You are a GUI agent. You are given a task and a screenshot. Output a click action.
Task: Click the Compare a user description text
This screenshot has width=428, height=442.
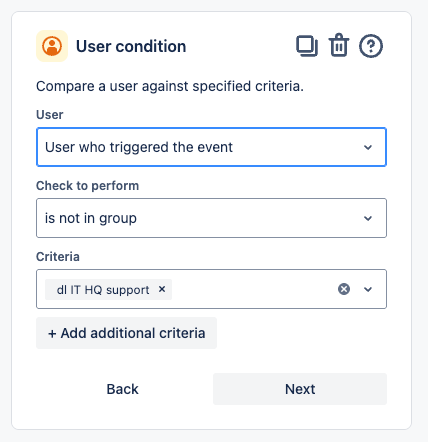(x=170, y=86)
